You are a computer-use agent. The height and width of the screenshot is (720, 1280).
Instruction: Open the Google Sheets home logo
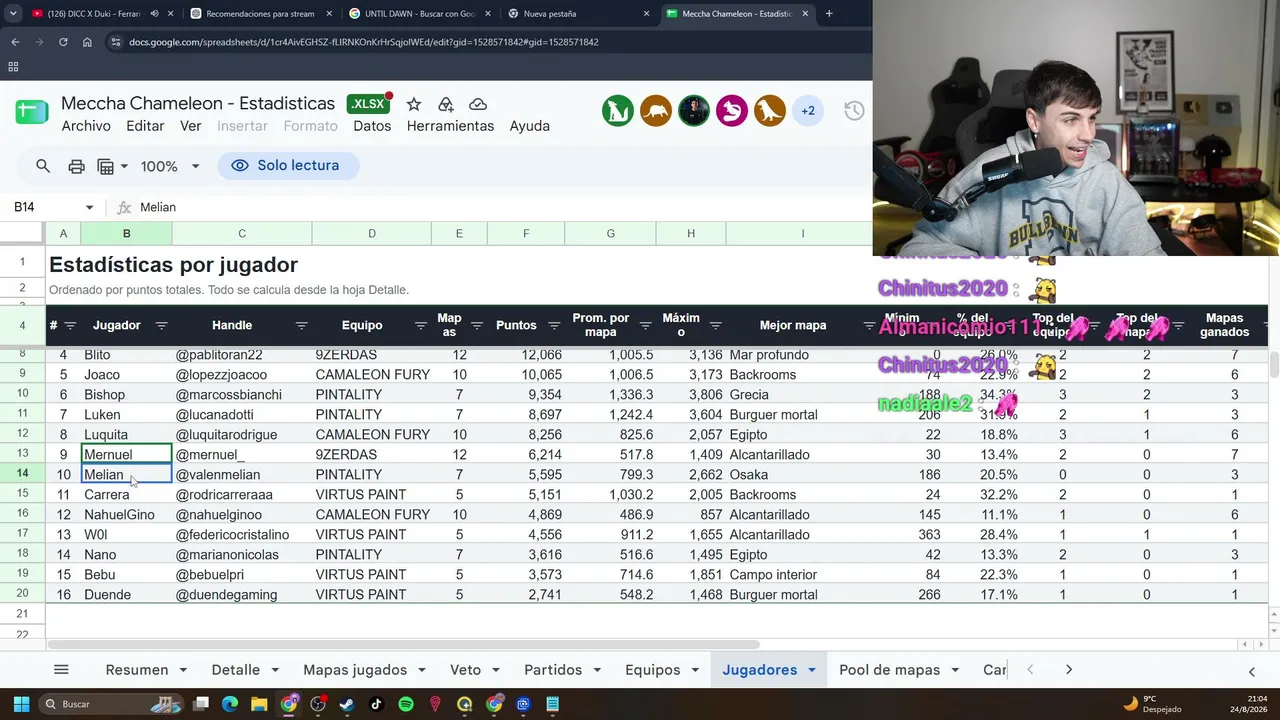coord(32,111)
